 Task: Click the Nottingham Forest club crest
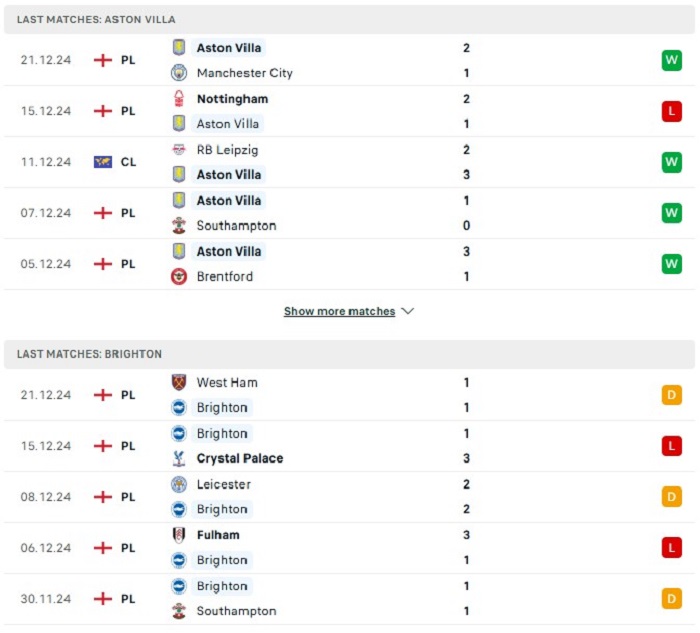click(x=179, y=99)
